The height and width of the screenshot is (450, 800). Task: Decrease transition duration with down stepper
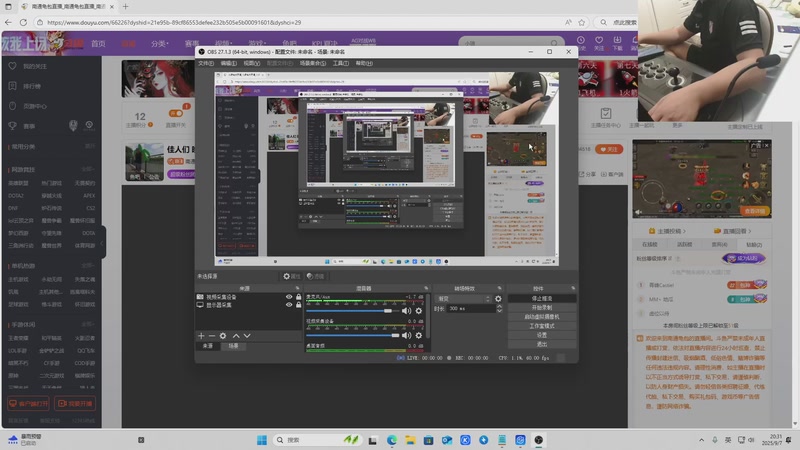point(499,311)
